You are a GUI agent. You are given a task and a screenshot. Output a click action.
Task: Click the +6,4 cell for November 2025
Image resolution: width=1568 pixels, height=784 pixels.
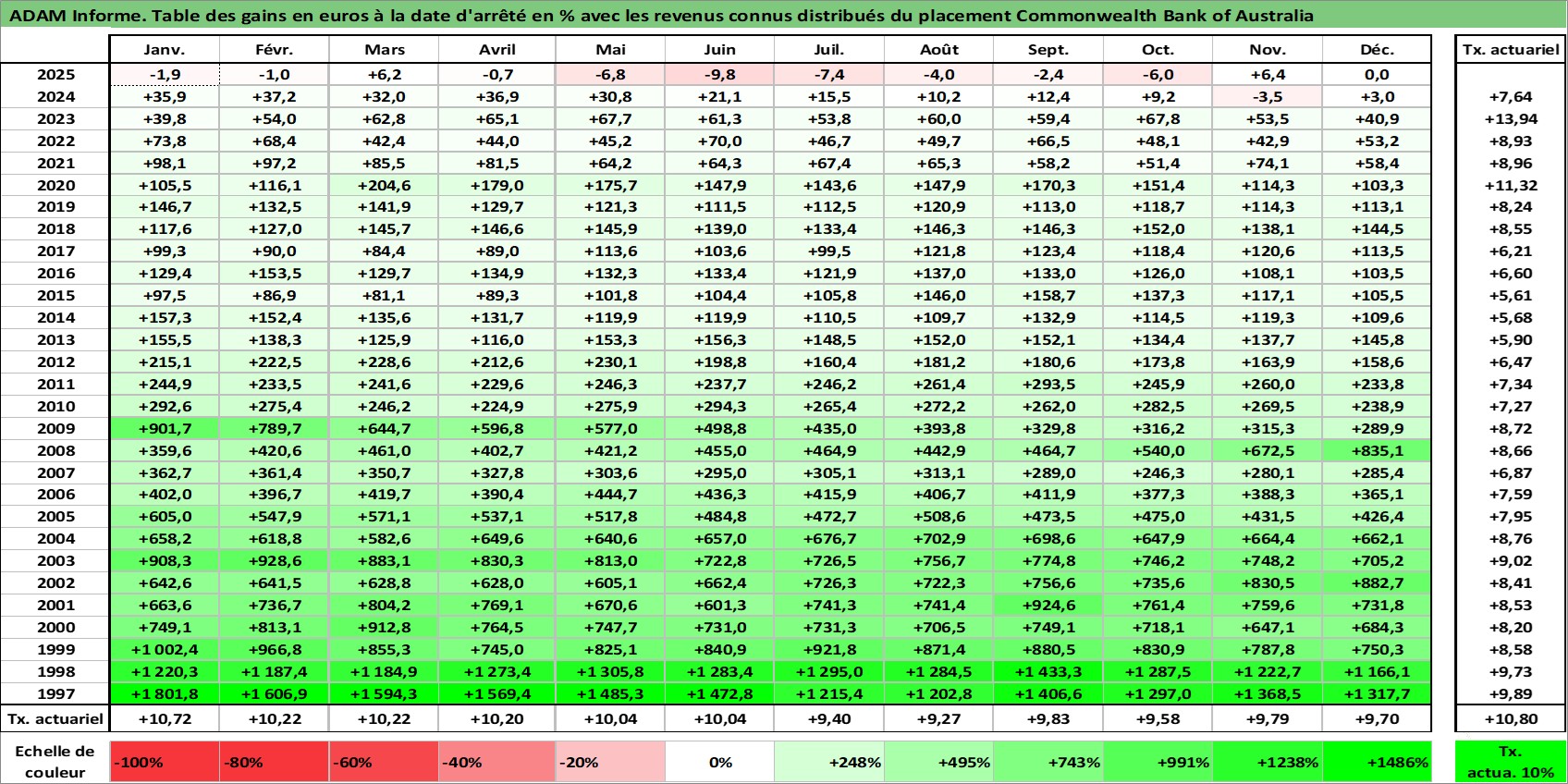pos(1267,75)
